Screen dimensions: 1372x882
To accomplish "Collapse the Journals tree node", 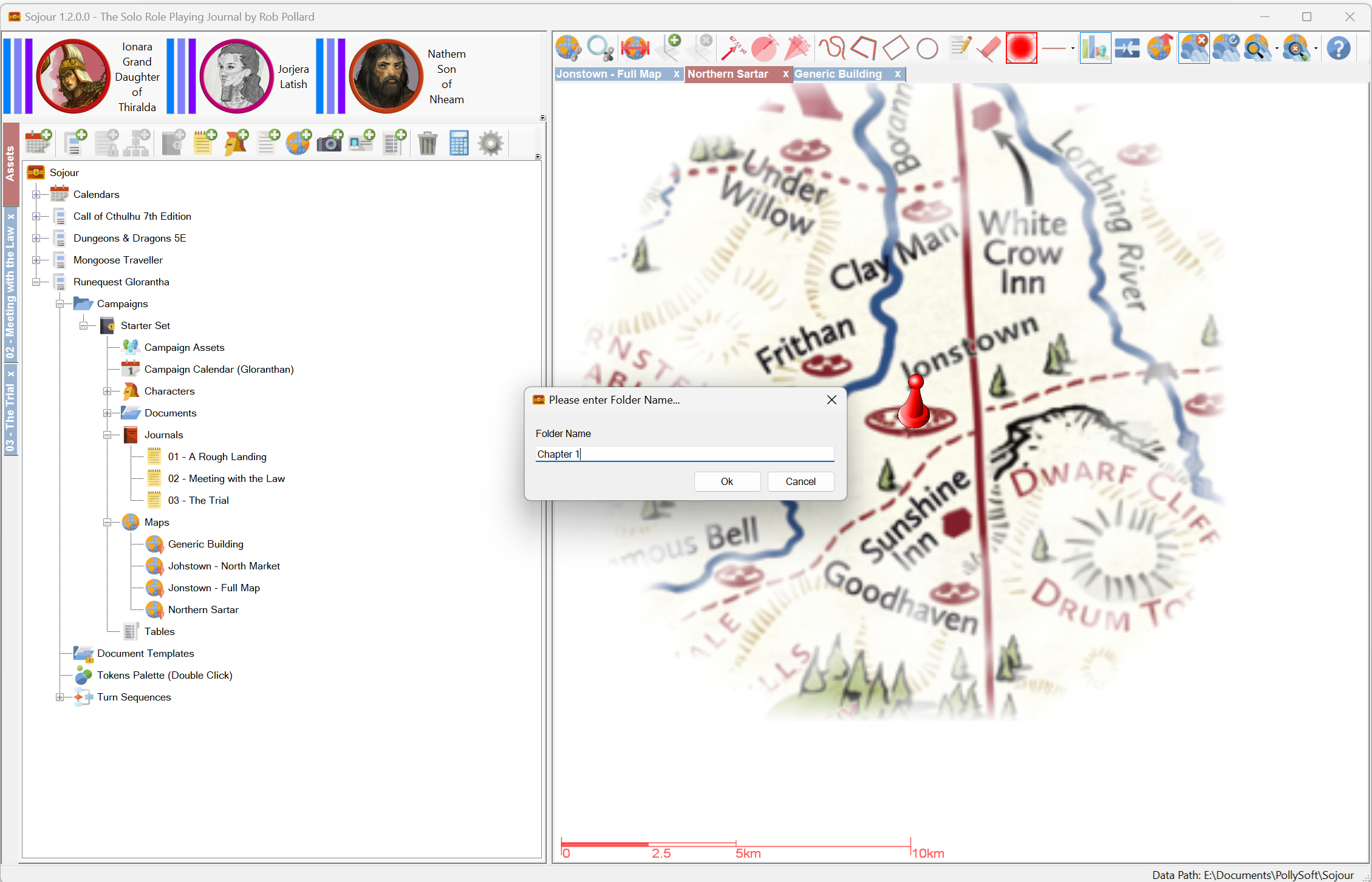I will click(x=108, y=435).
